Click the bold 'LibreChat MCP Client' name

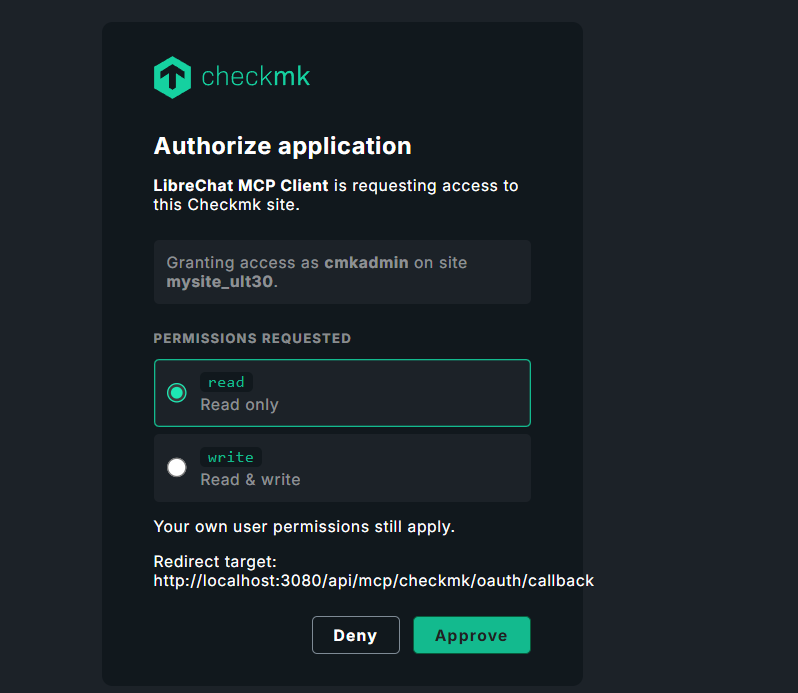click(241, 186)
